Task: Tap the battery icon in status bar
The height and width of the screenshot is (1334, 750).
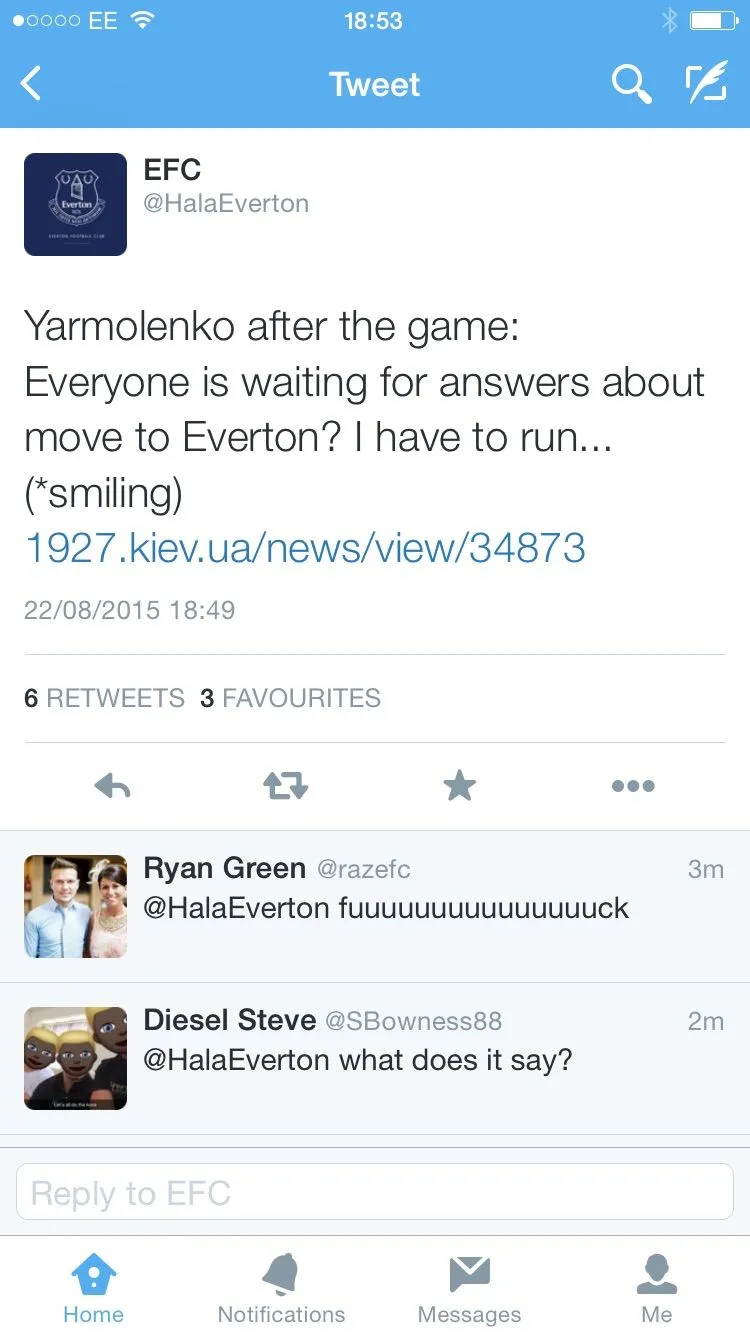Action: click(712, 20)
